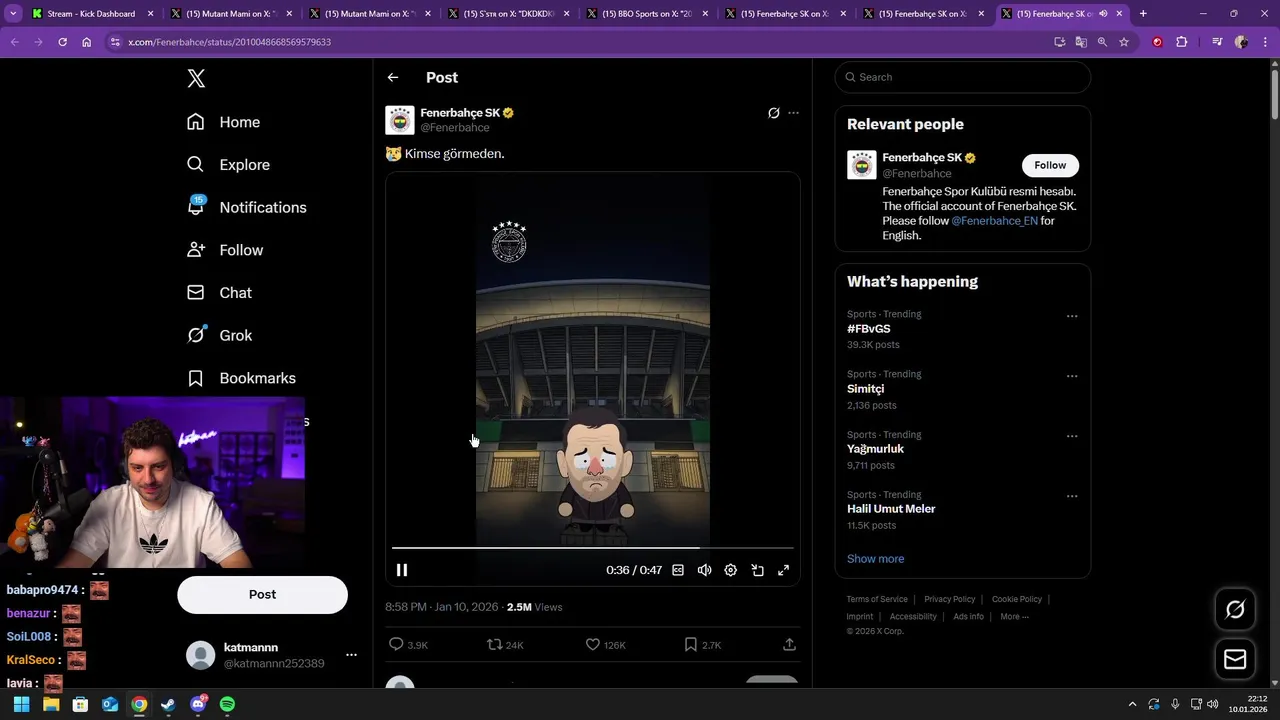Click the white Post button

point(262,594)
